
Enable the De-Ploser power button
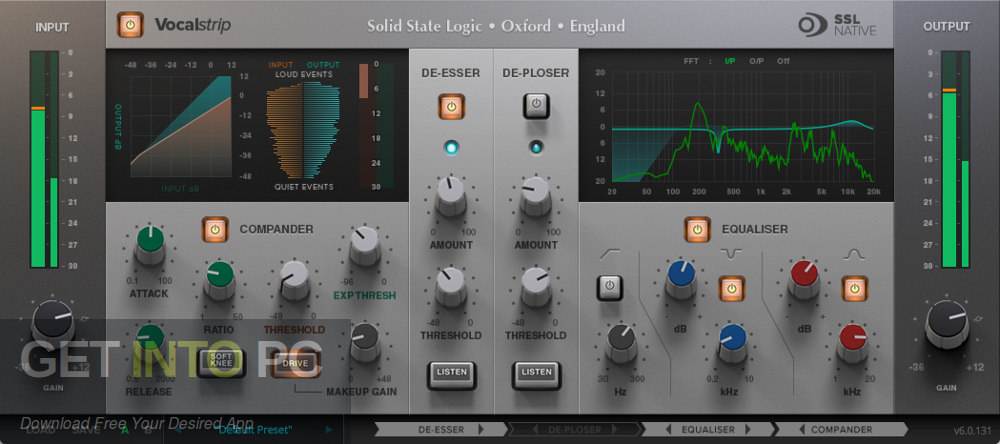[536, 106]
